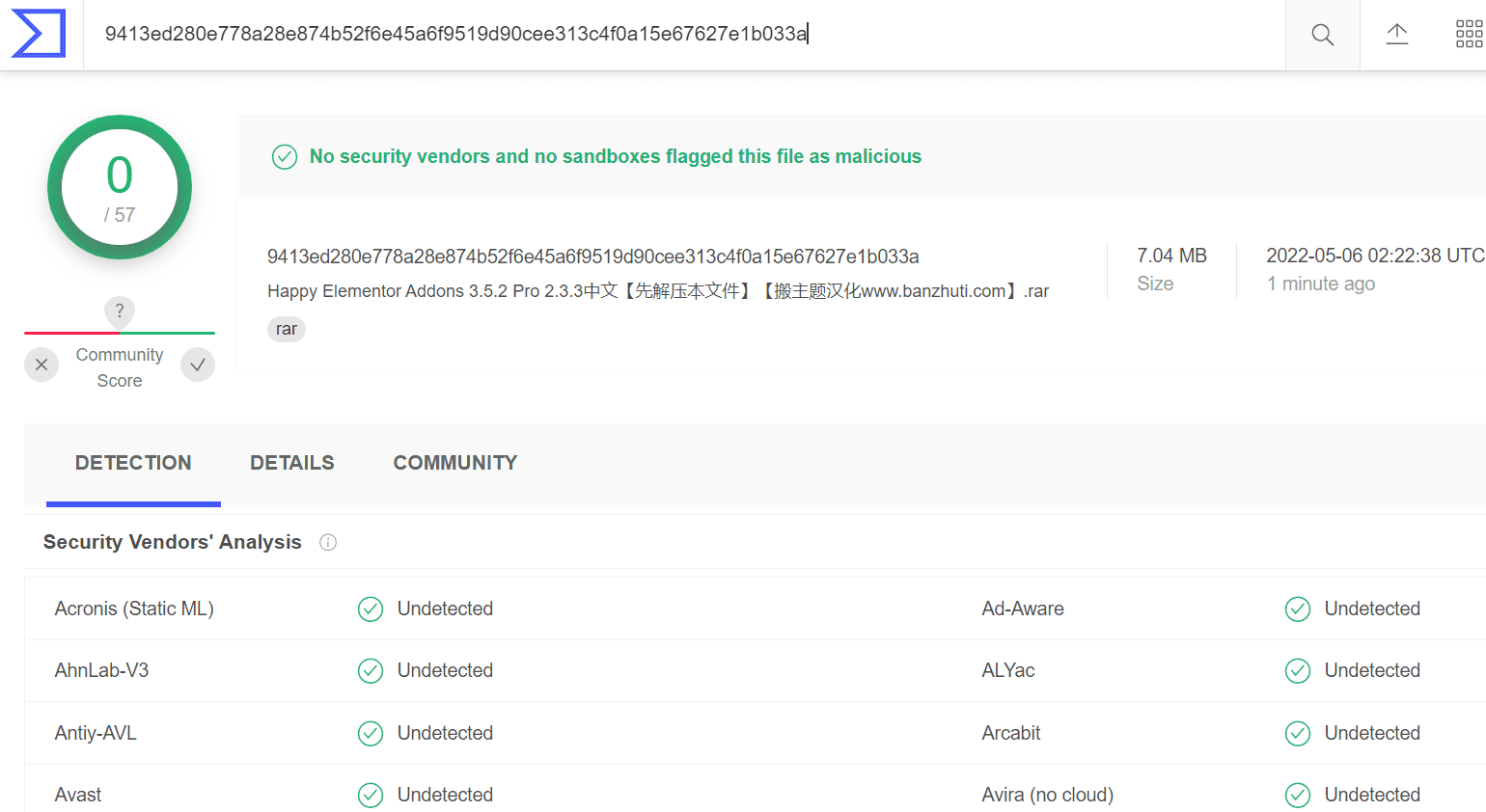Run search with the magnifier icon
The image size is (1486, 812).
coord(1323,35)
